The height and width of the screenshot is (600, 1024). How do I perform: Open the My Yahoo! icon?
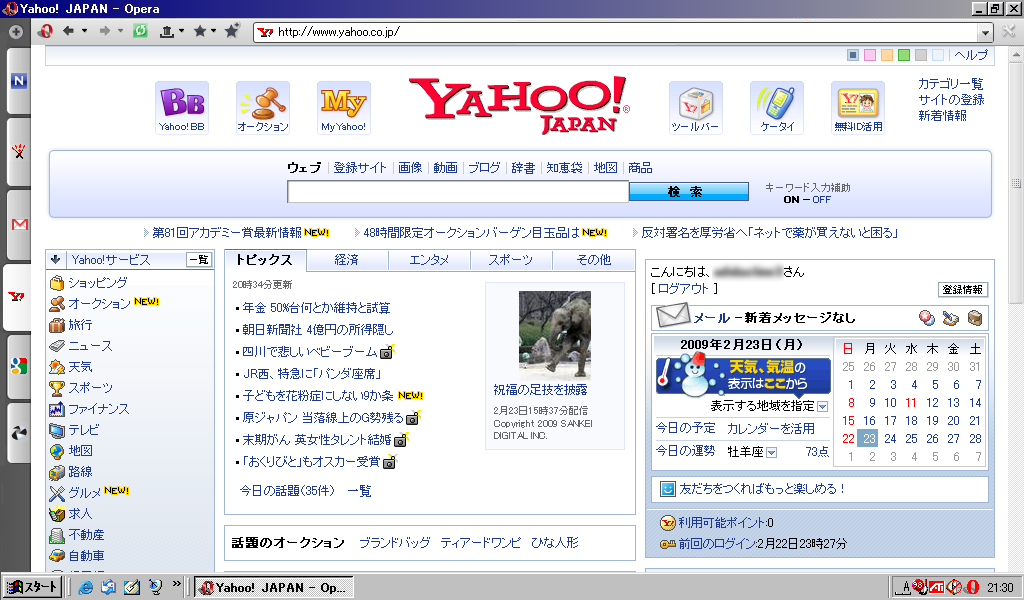[x=344, y=108]
